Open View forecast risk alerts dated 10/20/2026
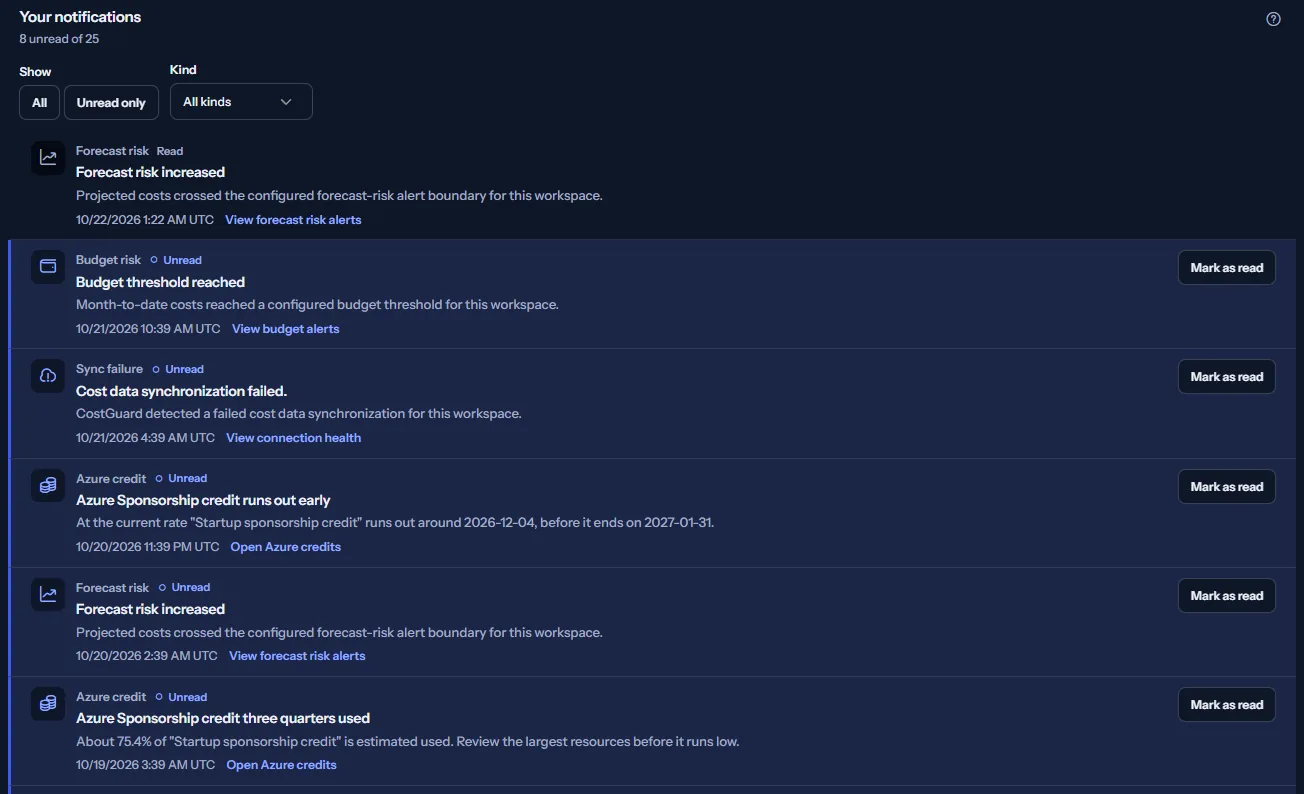1304x794 pixels. pyautogui.click(x=297, y=656)
